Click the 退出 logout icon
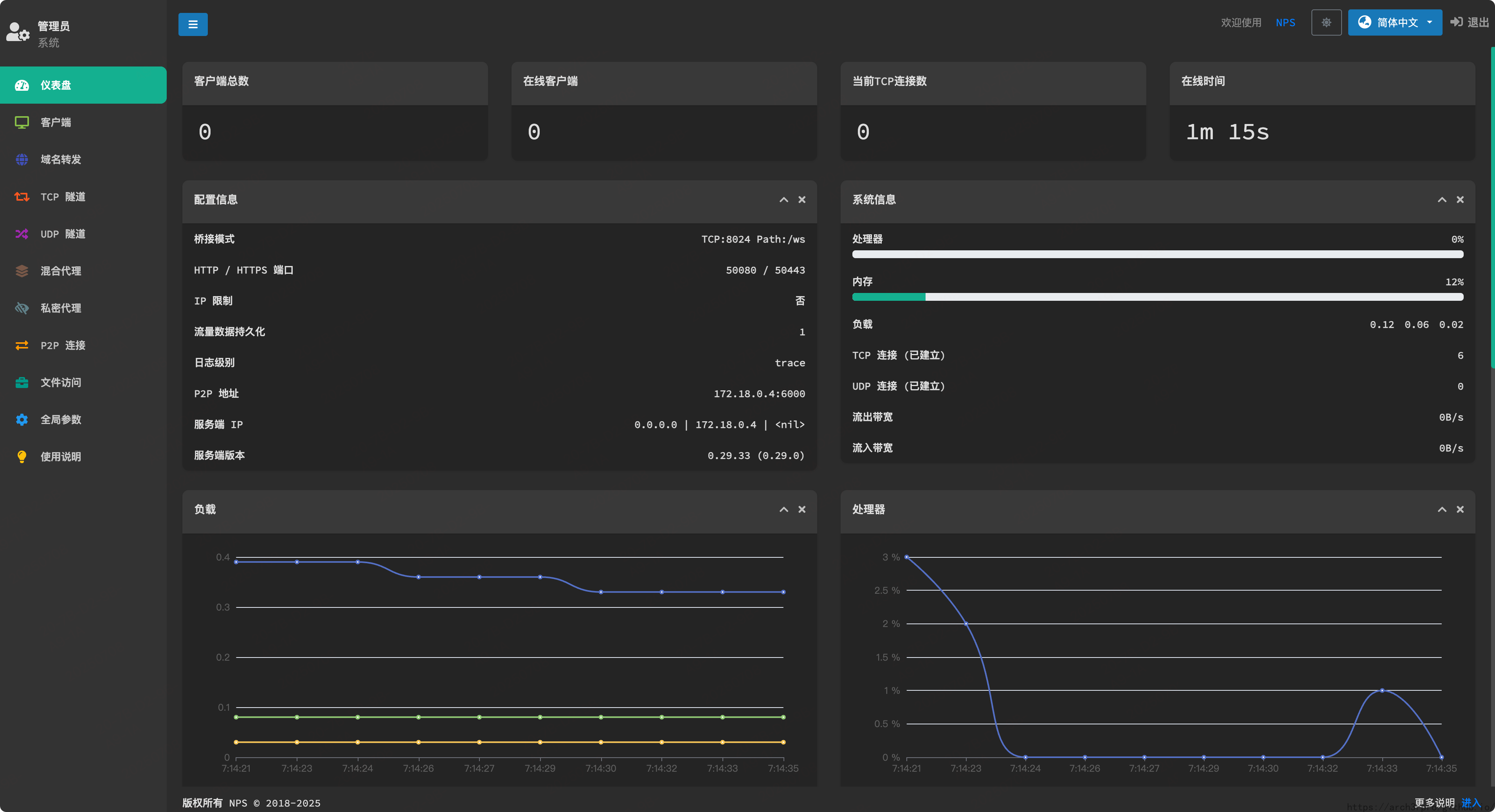Screen dimensions: 1495x812 click(1456, 22)
